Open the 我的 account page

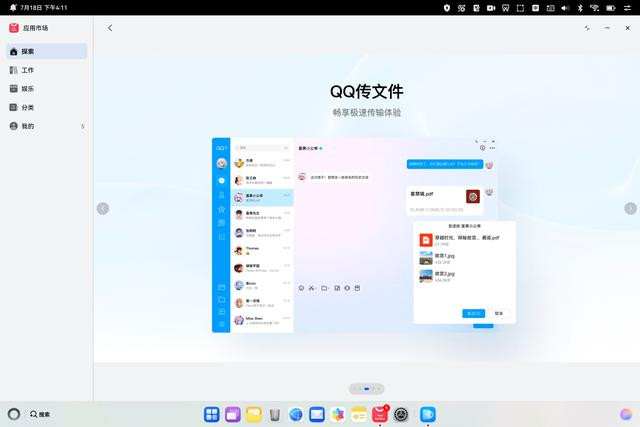[x=47, y=126]
